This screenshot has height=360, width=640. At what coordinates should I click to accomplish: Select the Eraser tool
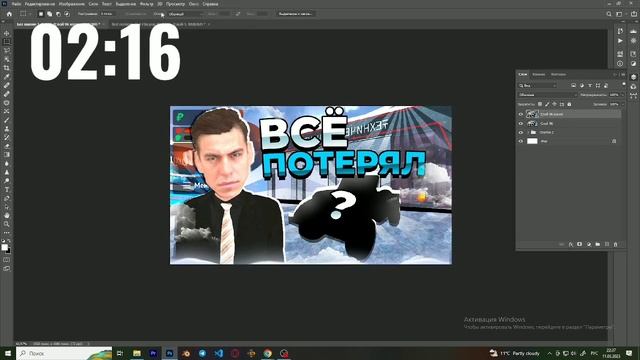coord(7,146)
